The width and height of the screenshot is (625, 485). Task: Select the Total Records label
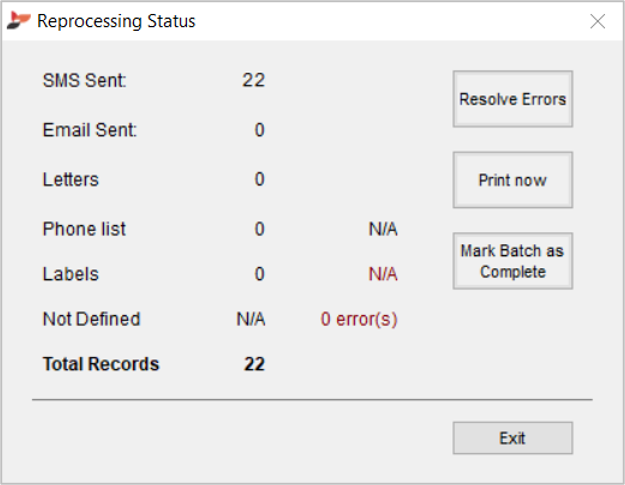pos(101,364)
